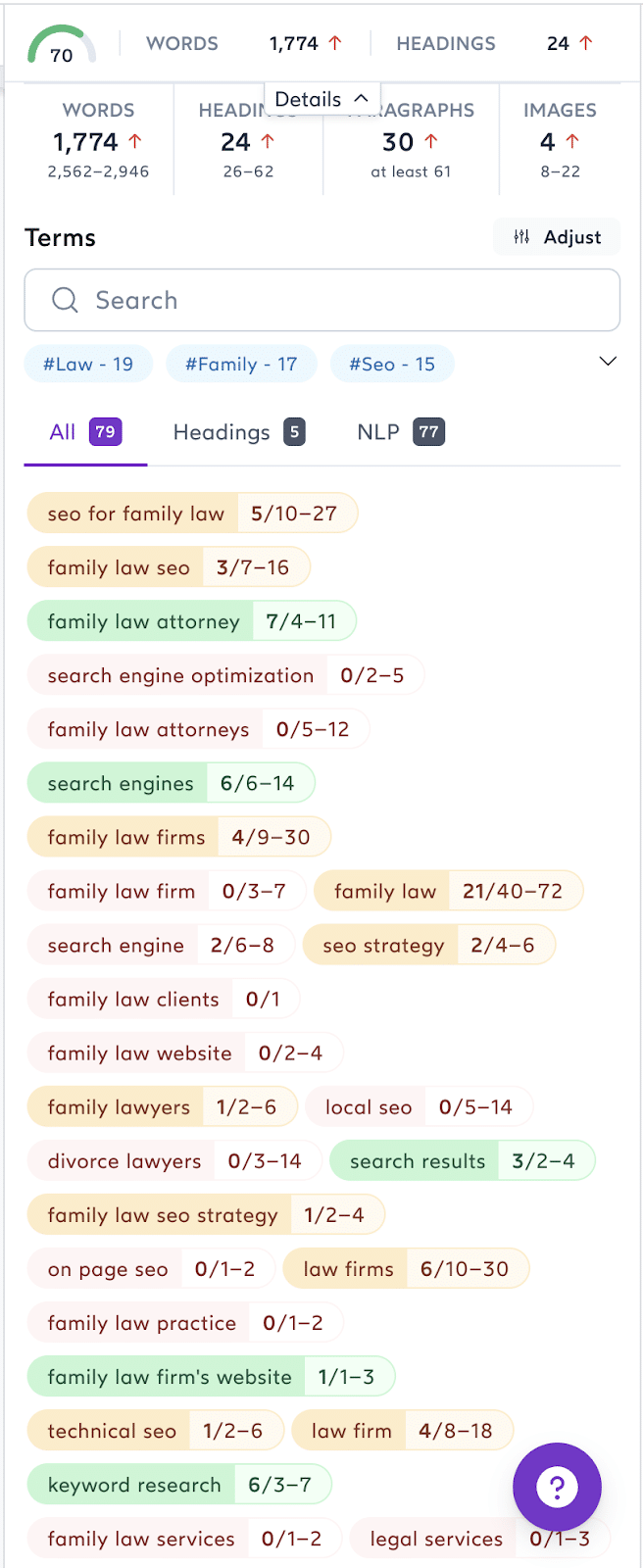Switch to the NLP terms tab
This screenshot has width=643, height=1568.
(401, 432)
